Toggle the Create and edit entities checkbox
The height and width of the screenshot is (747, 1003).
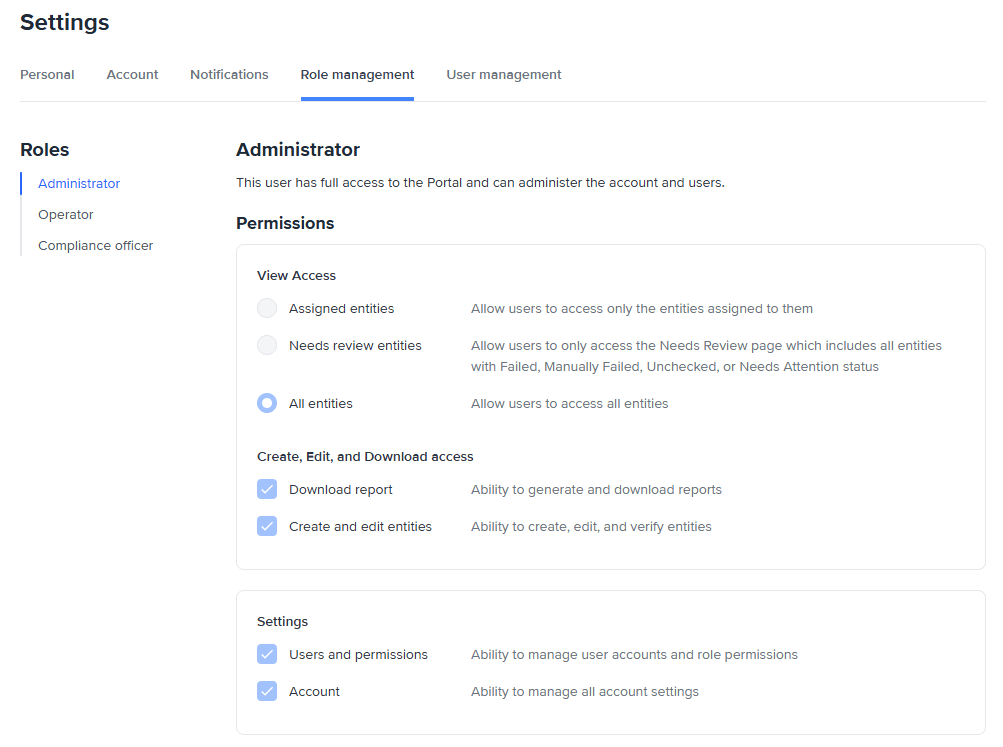(267, 527)
